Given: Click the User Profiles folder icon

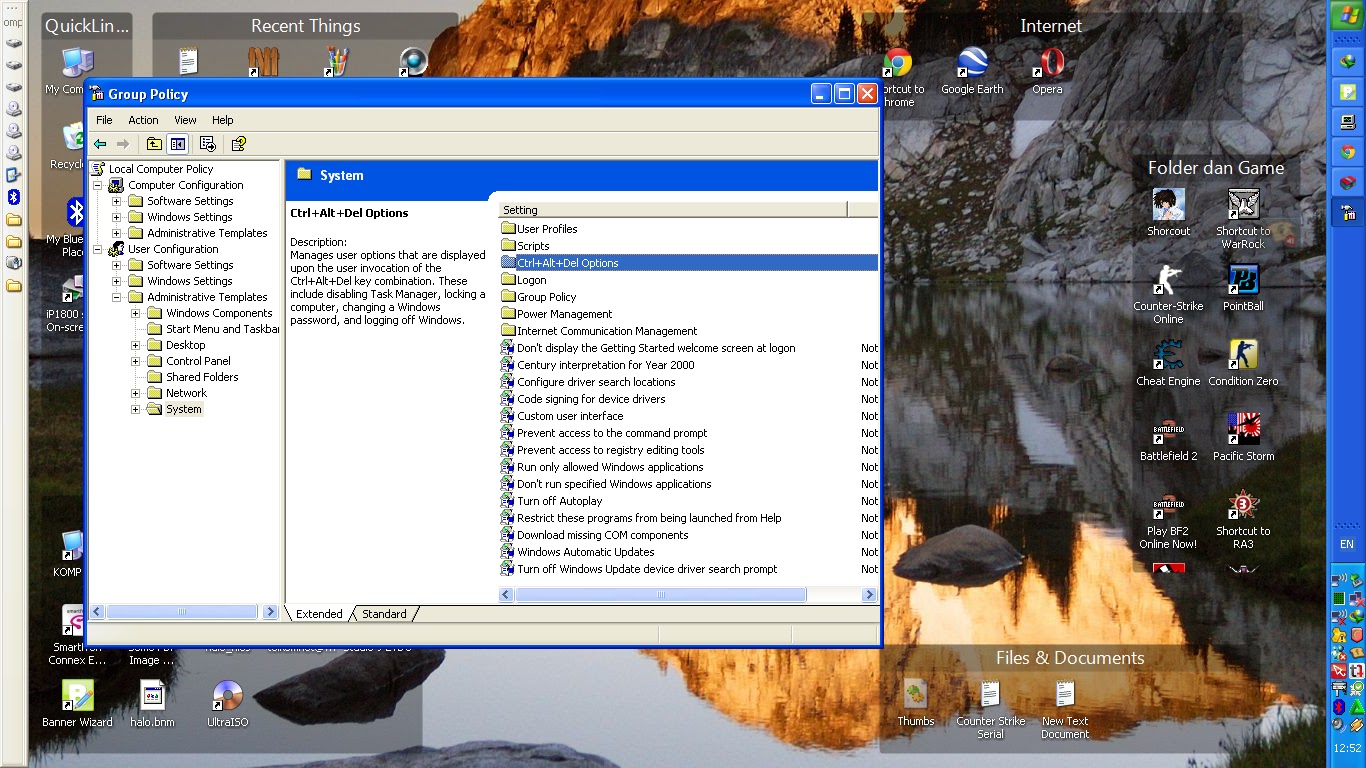Looking at the screenshot, I should click(507, 229).
